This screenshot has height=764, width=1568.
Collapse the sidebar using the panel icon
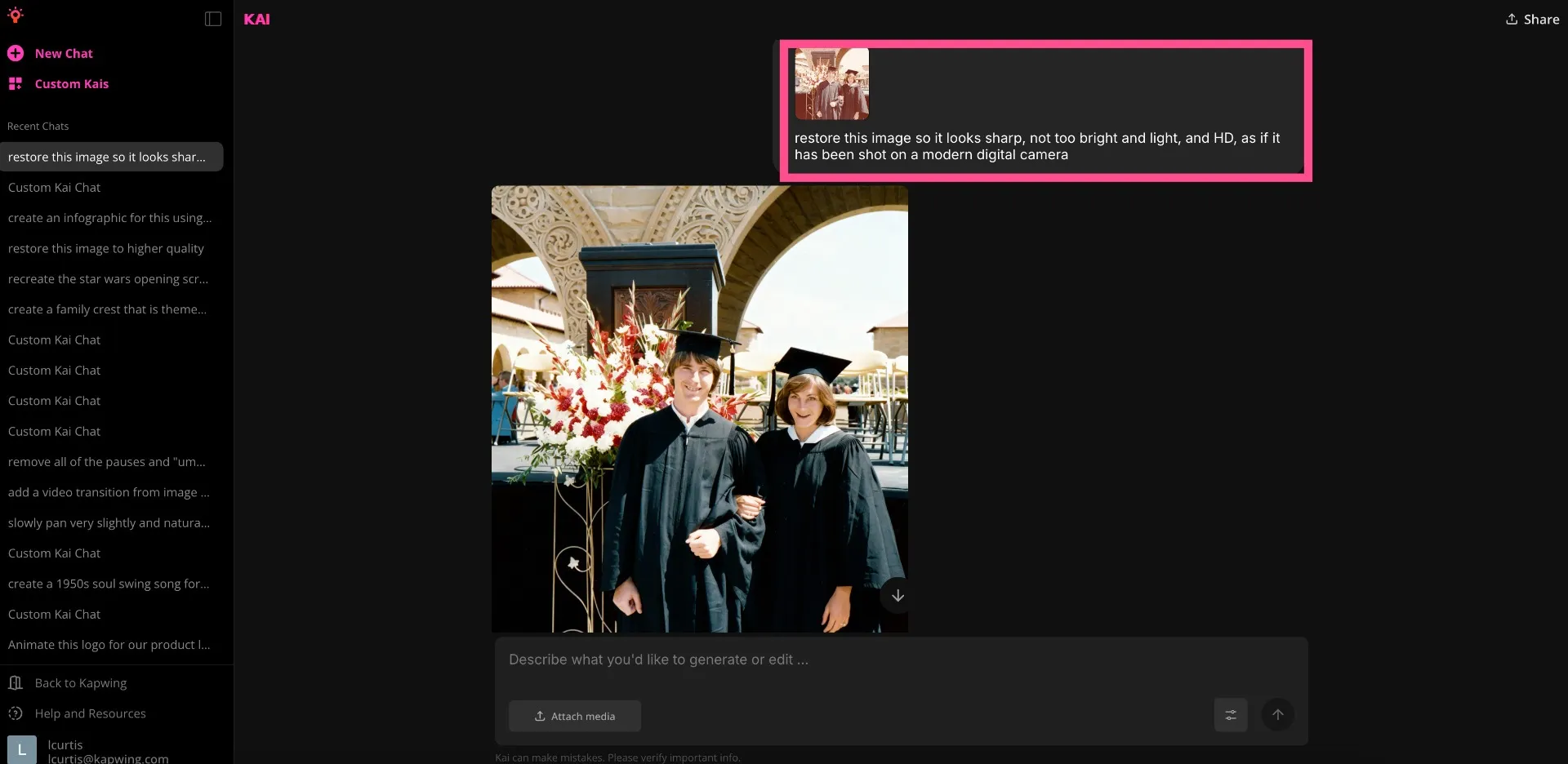(x=212, y=18)
